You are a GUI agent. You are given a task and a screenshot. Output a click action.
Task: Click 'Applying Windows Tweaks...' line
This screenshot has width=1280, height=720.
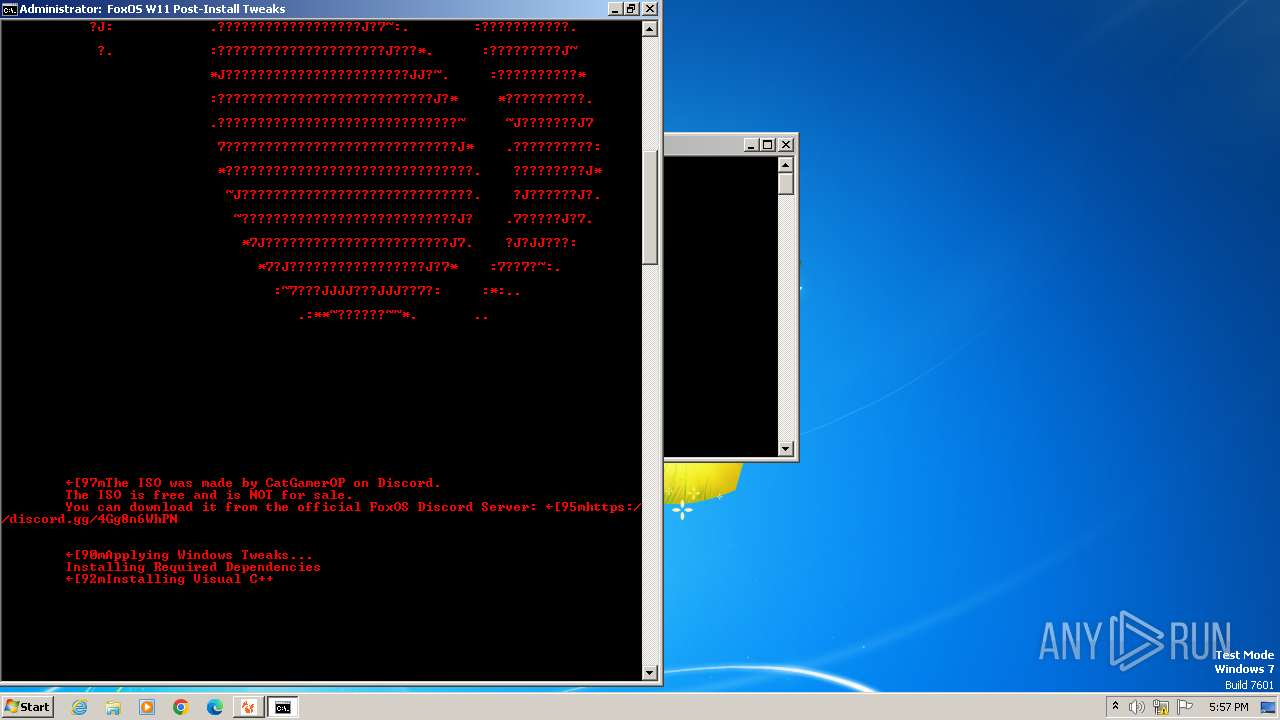189,555
